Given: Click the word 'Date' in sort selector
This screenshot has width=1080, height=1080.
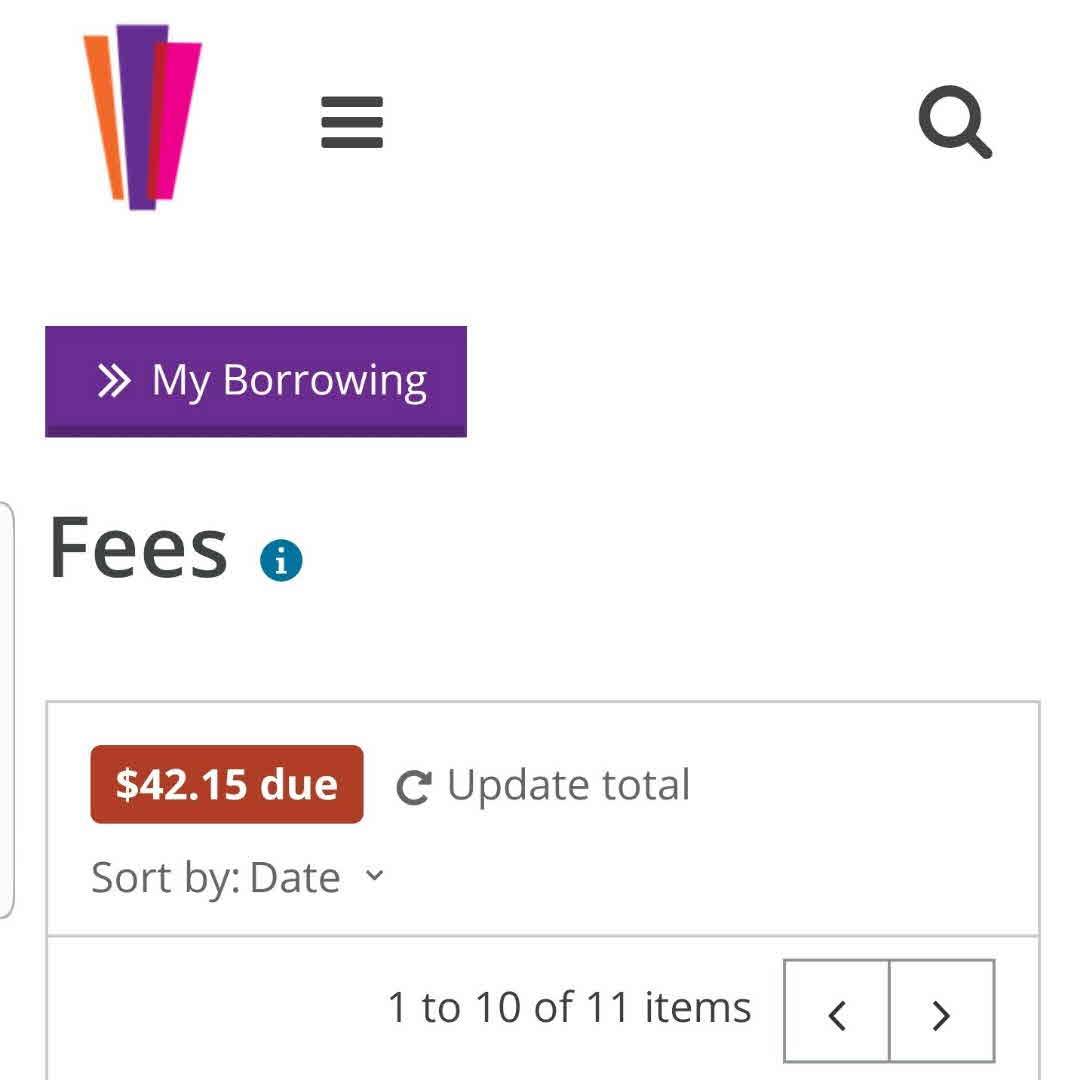Looking at the screenshot, I should [x=295, y=878].
